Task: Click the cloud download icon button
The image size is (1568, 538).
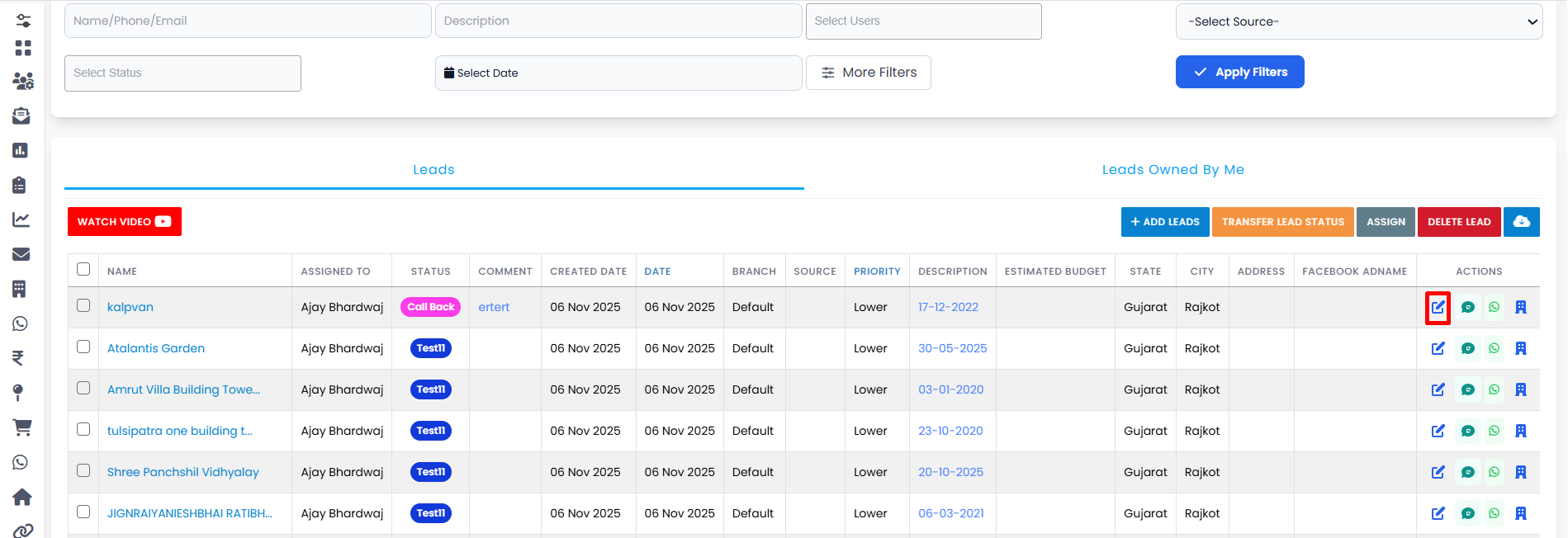Action: 1521,222
